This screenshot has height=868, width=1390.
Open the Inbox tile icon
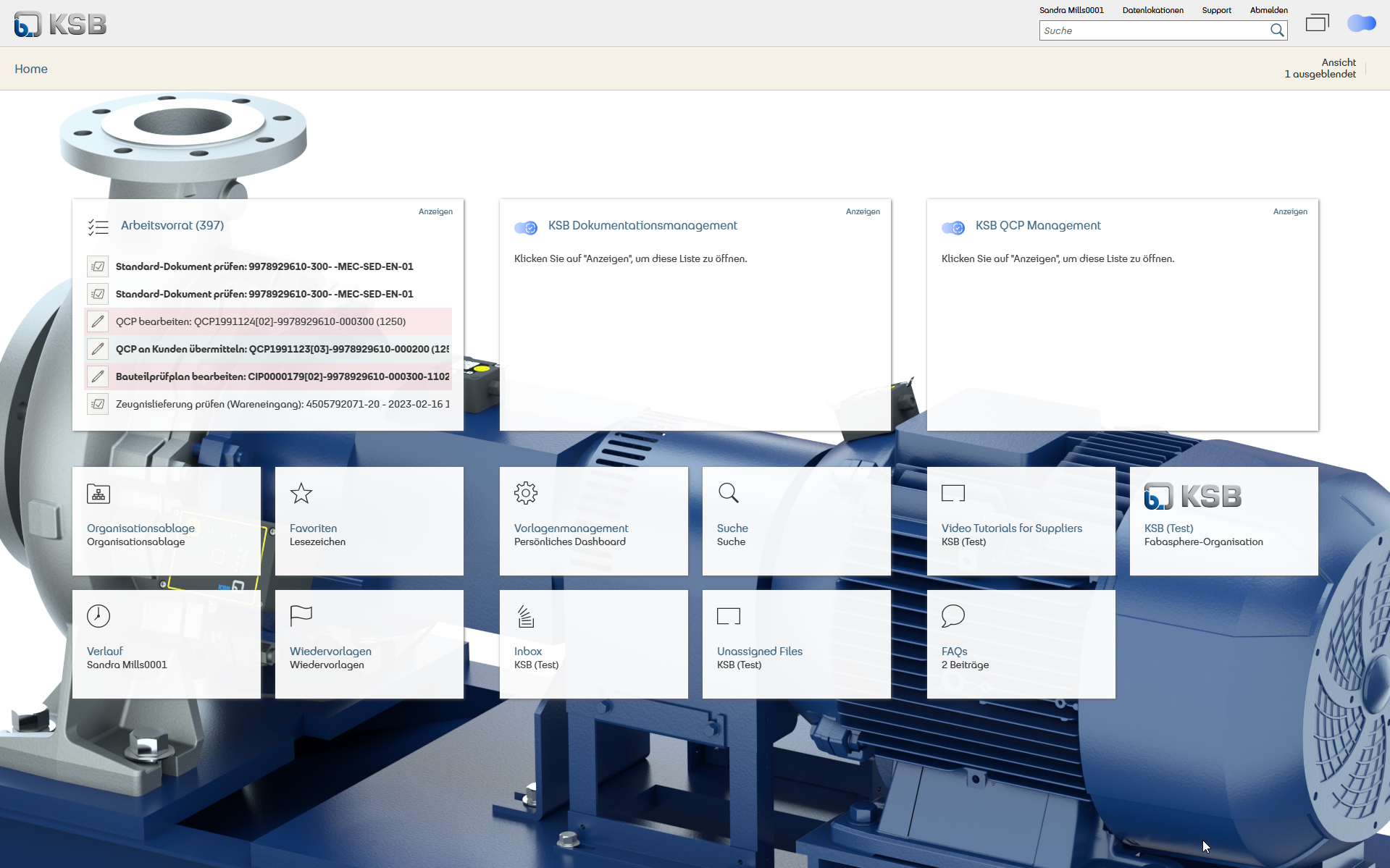tap(526, 616)
